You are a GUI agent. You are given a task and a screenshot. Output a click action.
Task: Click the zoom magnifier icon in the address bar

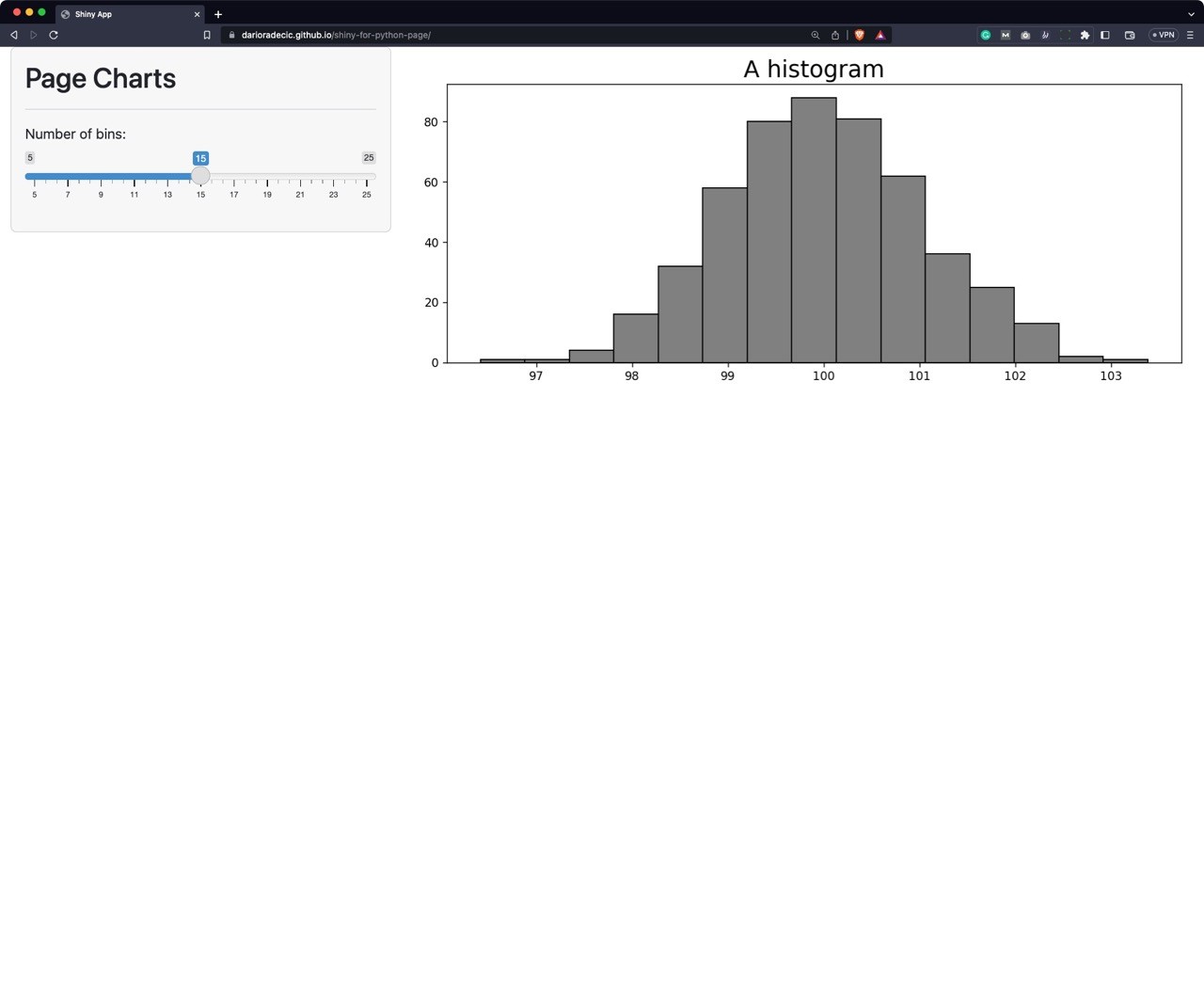(816, 35)
